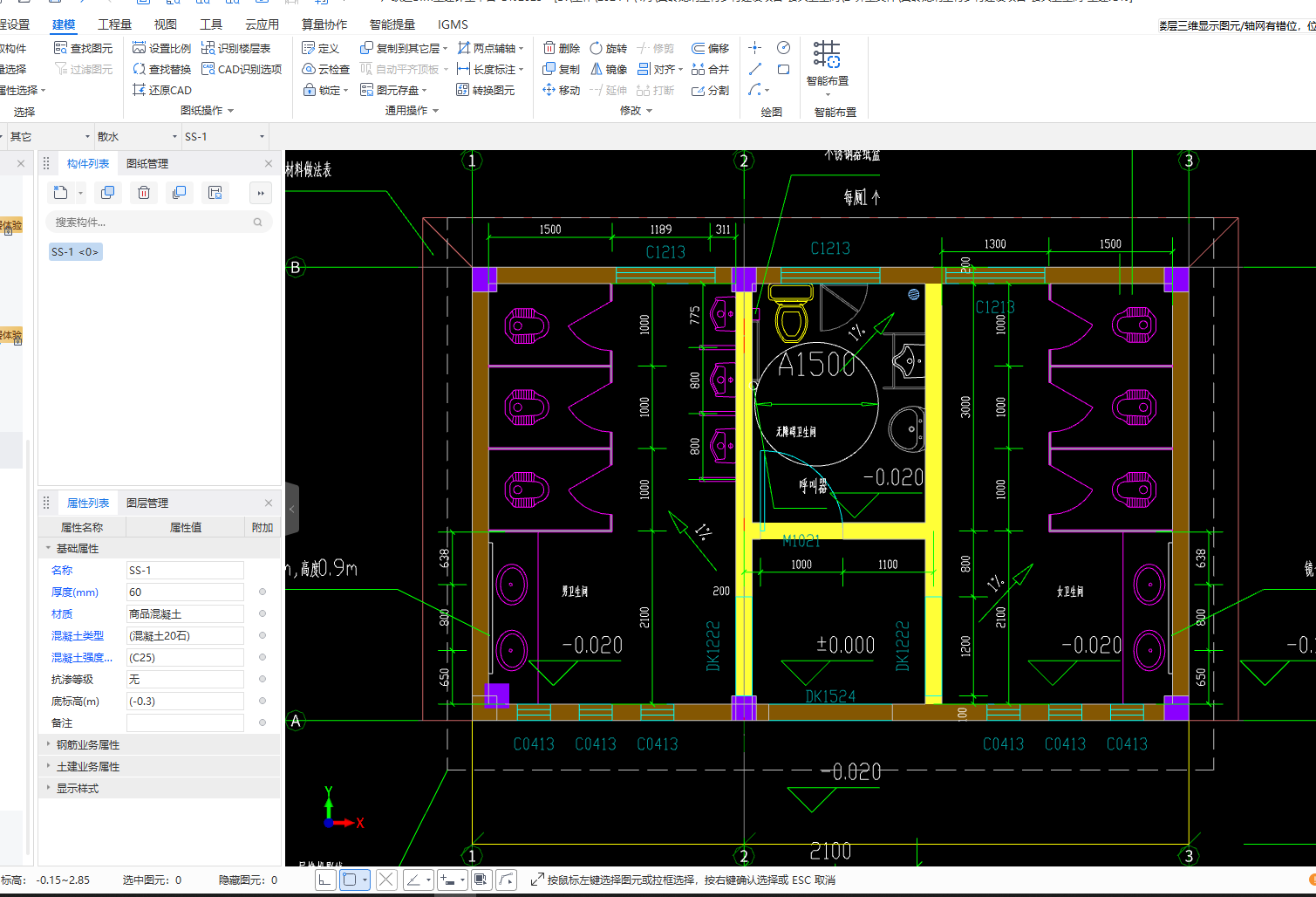This screenshot has width=1316, height=897.
Task: Select 合并 merge tool
Action: pyautogui.click(x=710, y=69)
